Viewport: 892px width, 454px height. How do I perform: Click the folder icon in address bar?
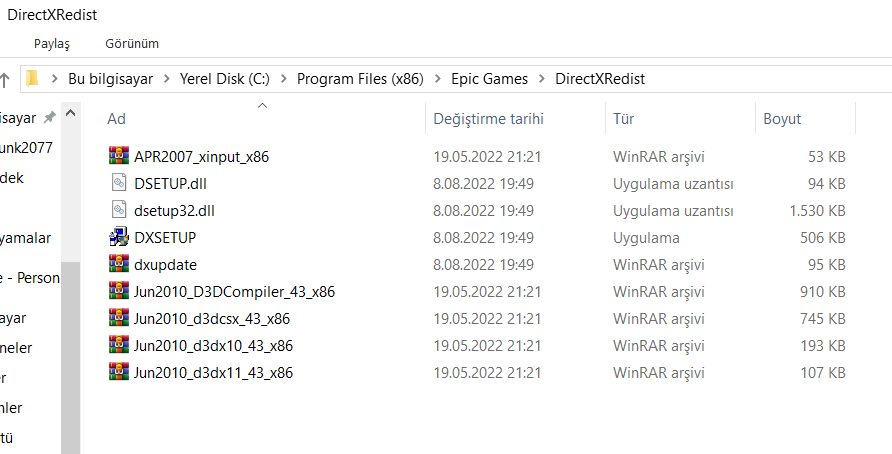click(x=33, y=79)
